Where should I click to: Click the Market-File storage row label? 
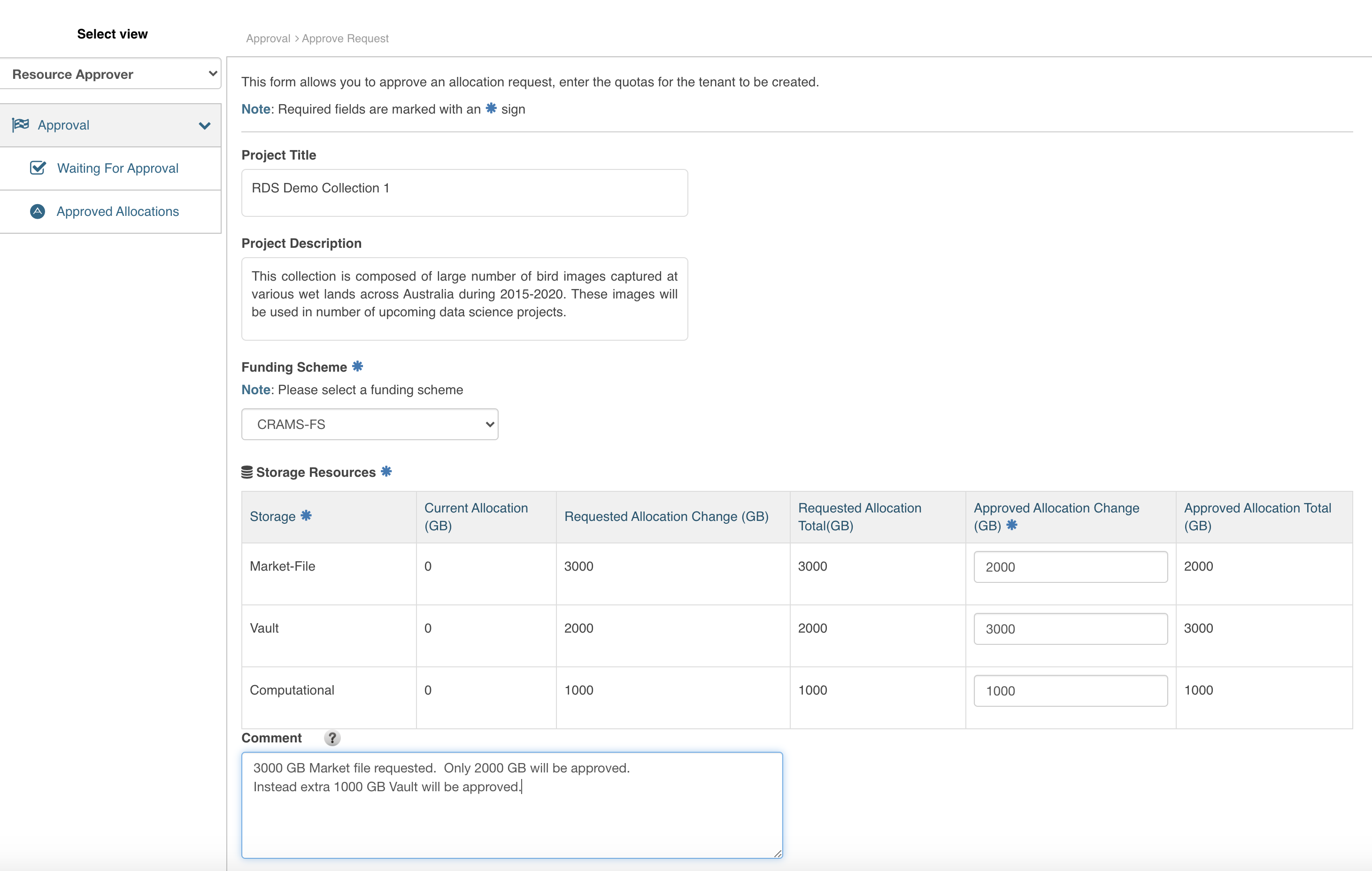pyautogui.click(x=282, y=566)
